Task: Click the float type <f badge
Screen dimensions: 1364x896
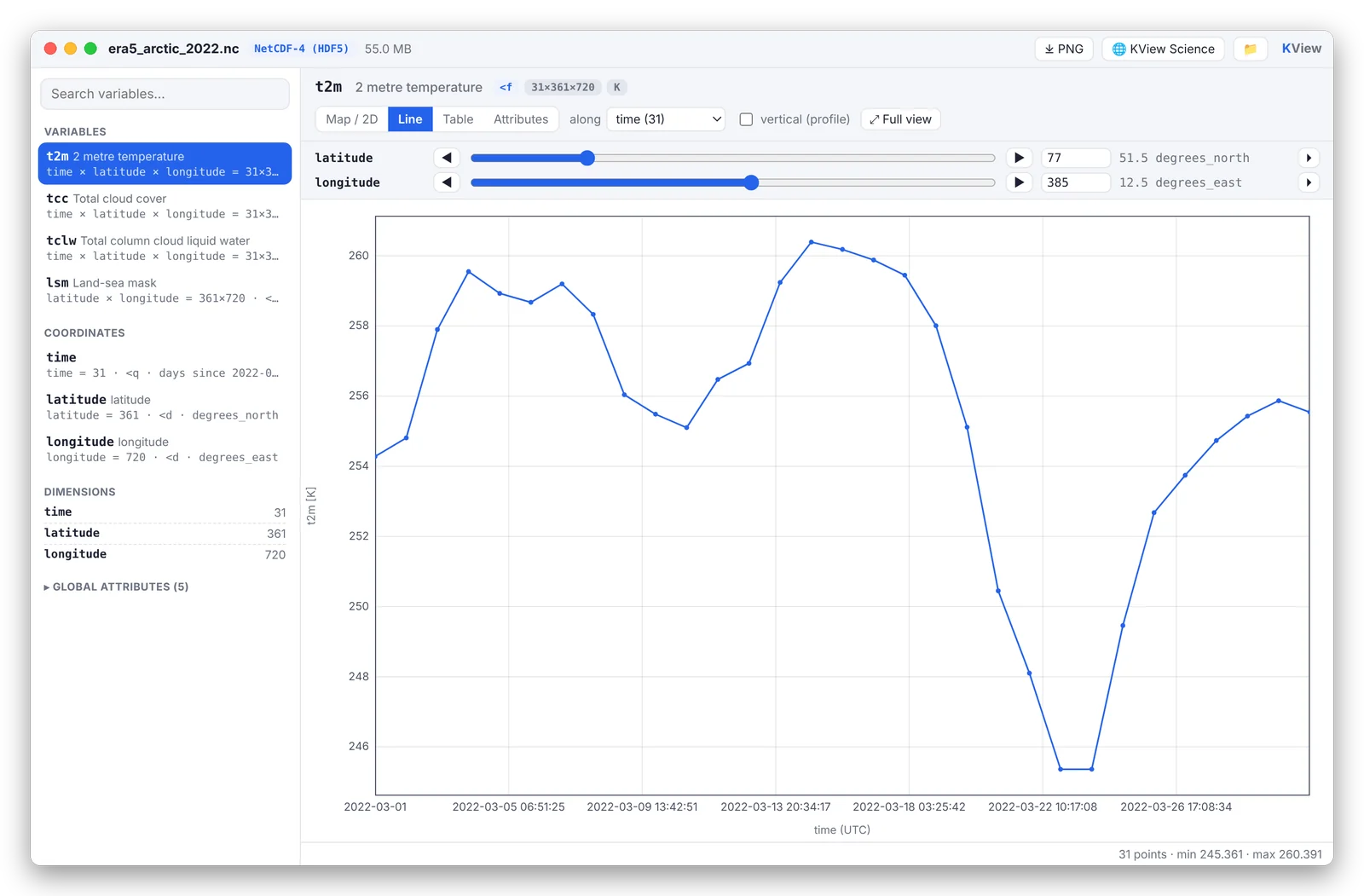Action: (506, 87)
